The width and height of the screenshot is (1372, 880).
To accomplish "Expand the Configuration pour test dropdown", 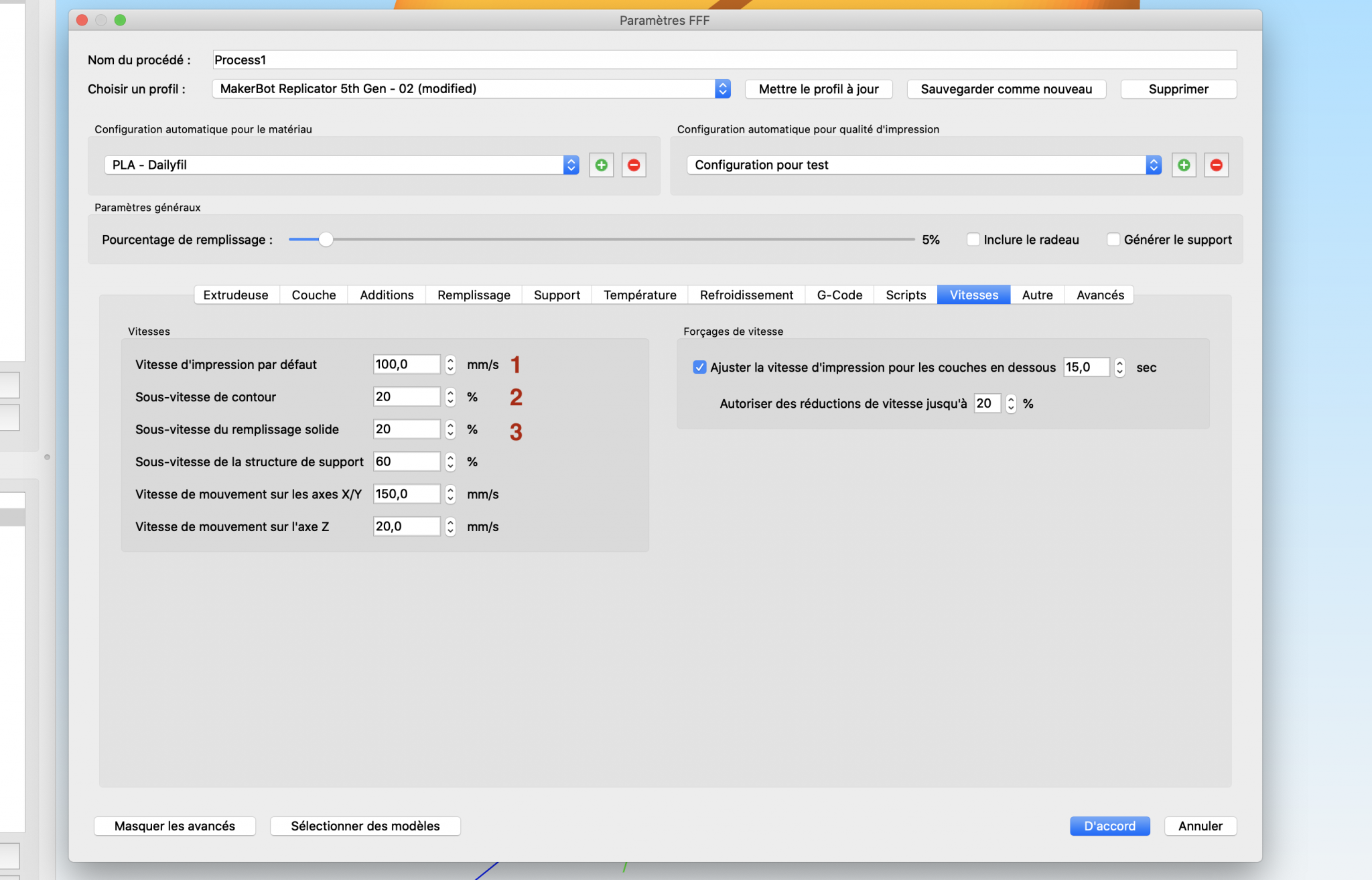I will coord(924,165).
